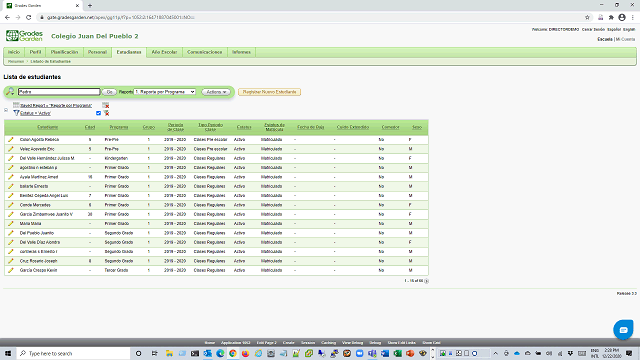Screen dimensions: 640x360
Task: Open the chat support bubble
Action: (623, 330)
